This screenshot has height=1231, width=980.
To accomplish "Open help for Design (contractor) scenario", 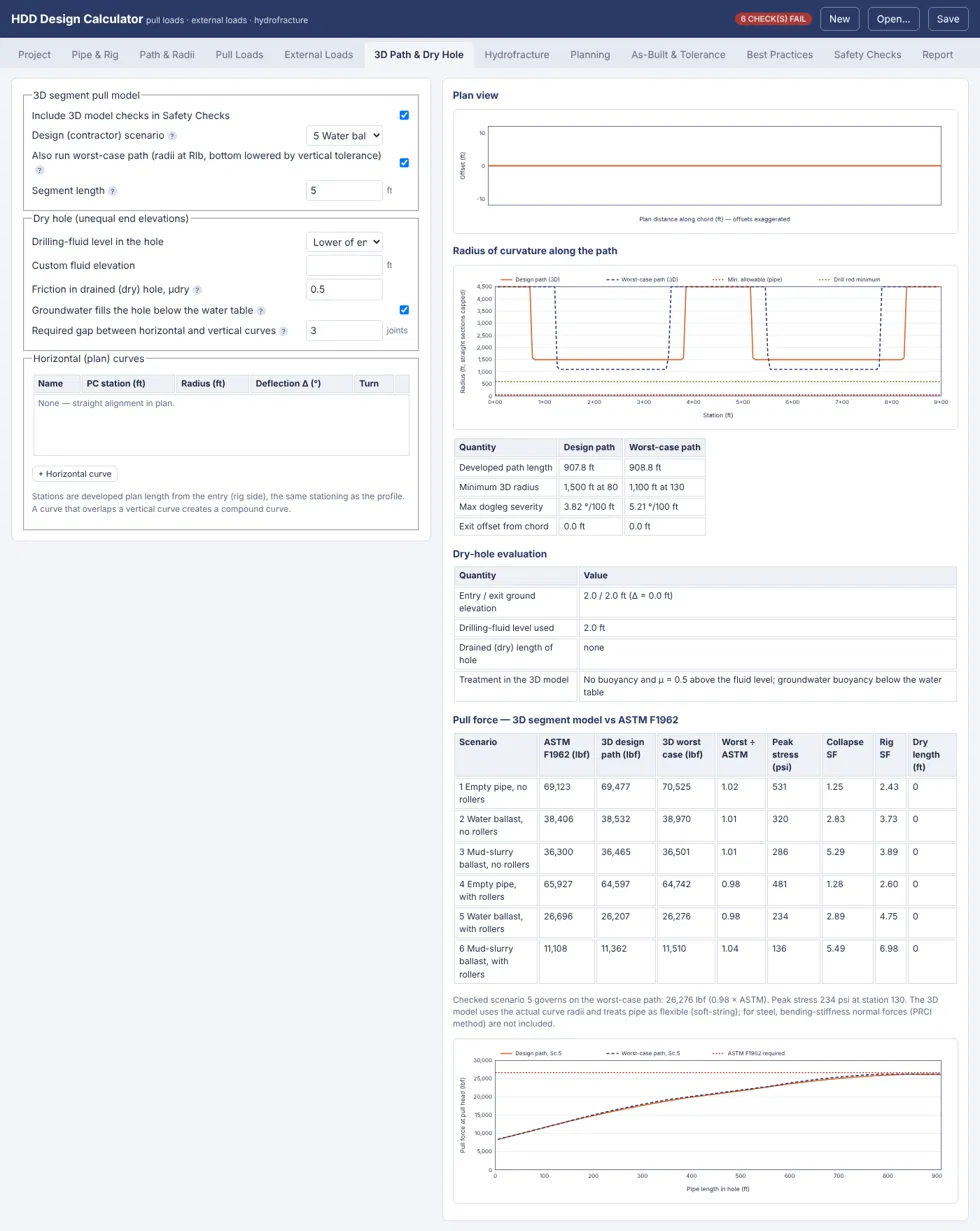I will click(x=172, y=135).
